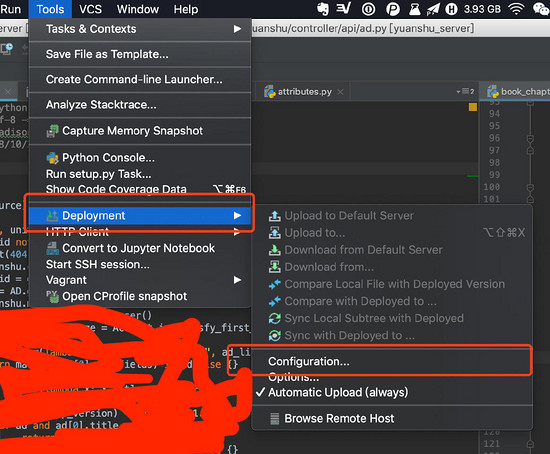Click the Sync with Deployed to ... icon

click(275, 335)
